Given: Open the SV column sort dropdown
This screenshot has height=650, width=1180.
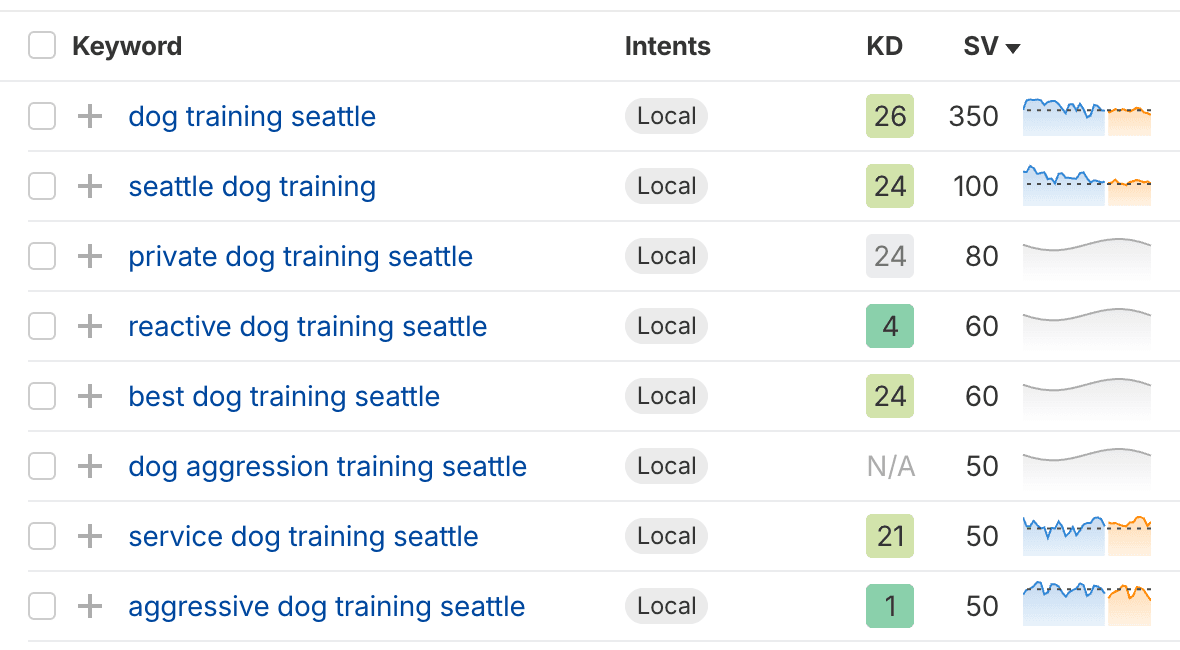Looking at the screenshot, I should point(1013,46).
